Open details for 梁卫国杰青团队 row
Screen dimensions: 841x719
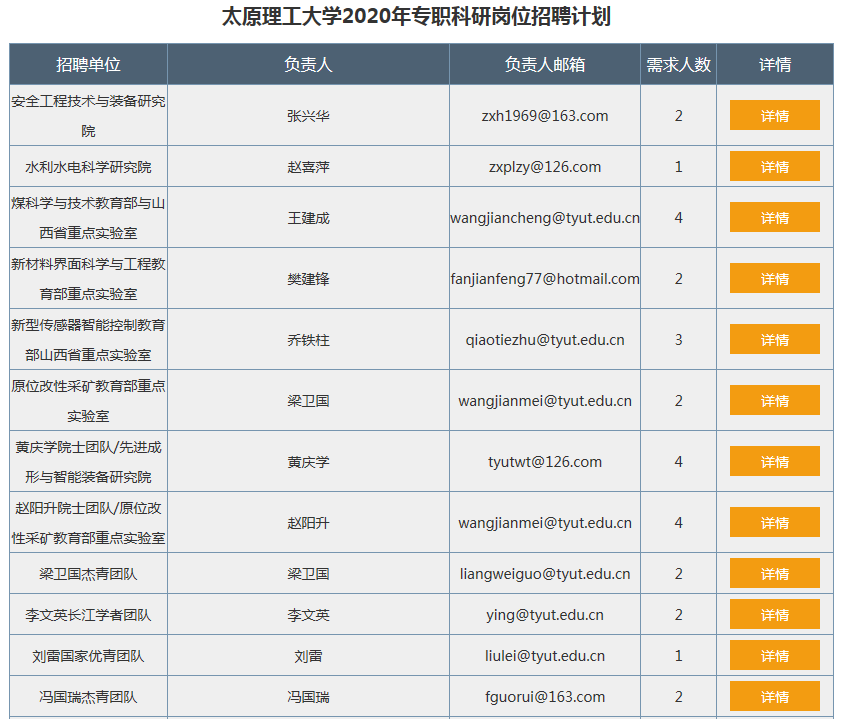[774, 574]
